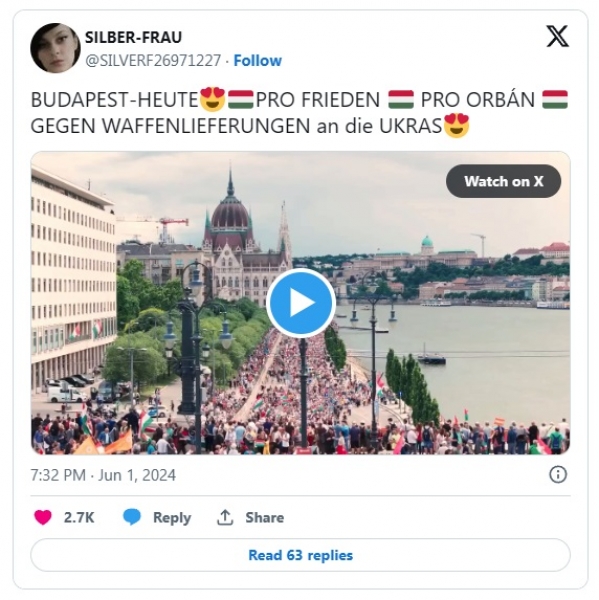Click the pink heart like icon

pos(43,517)
